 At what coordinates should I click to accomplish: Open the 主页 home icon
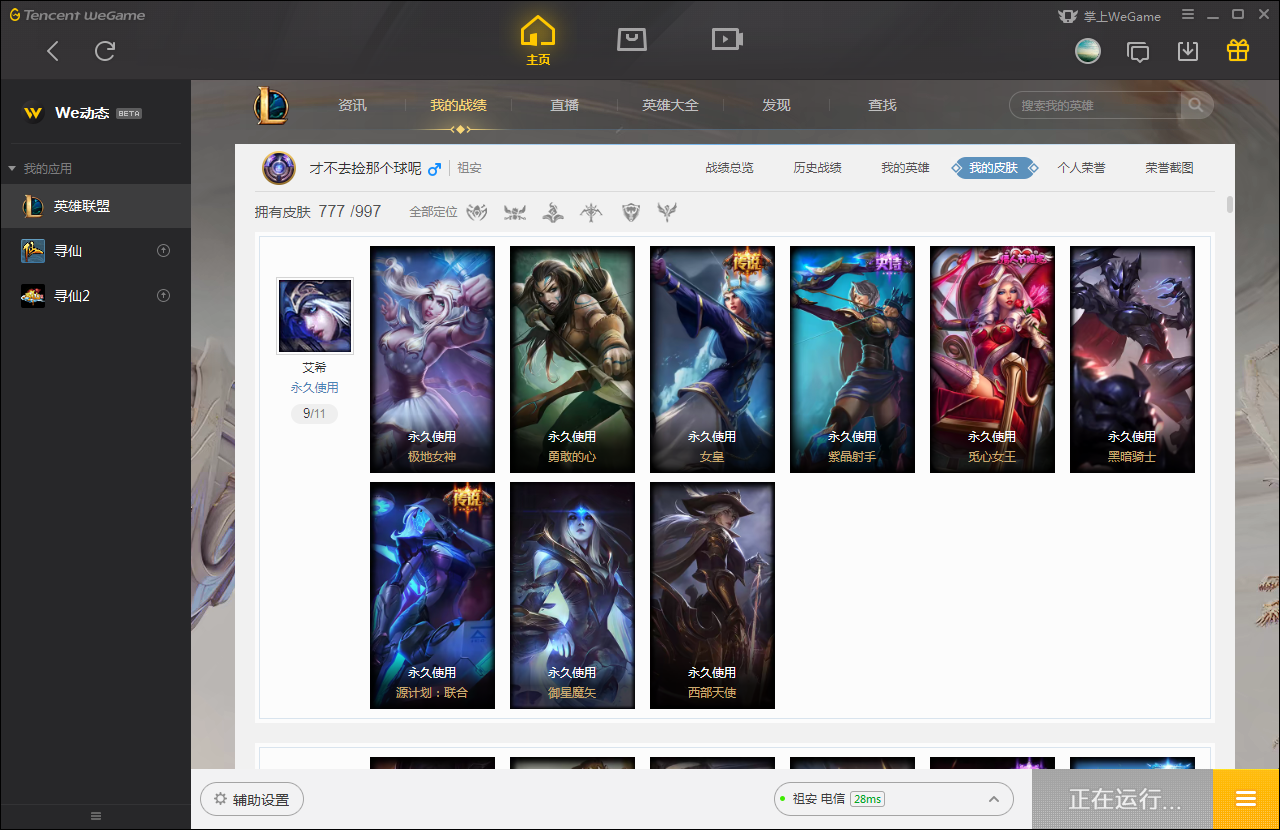(538, 40)
